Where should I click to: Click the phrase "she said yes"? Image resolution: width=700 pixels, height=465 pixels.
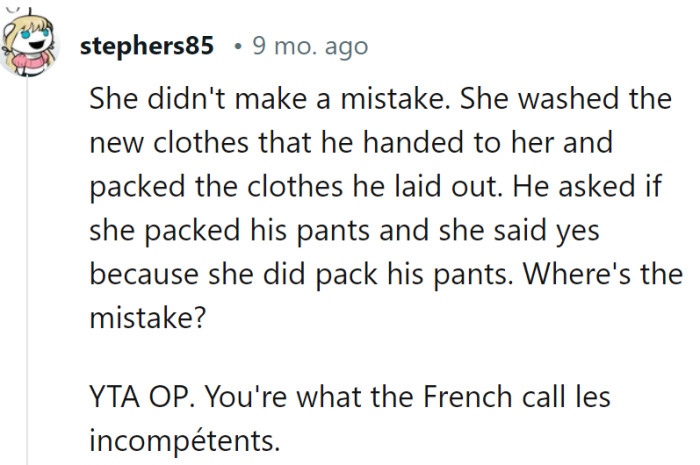519,231
